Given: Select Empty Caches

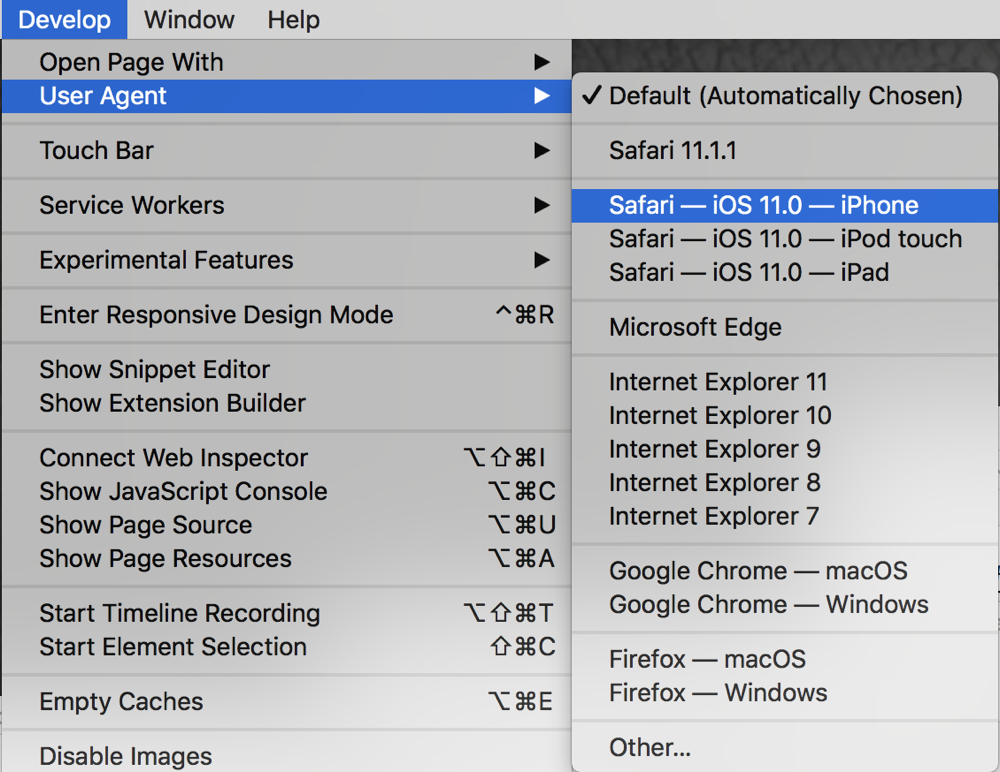Looking at the screenshot, I should [286, 702].
